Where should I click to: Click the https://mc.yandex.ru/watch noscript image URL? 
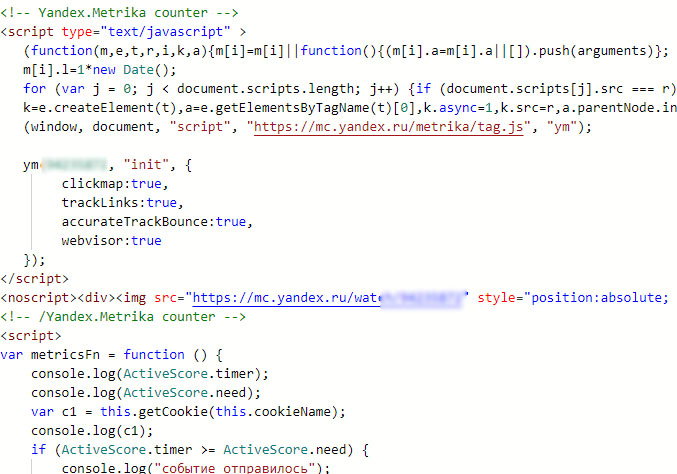(x=329, y=298)
